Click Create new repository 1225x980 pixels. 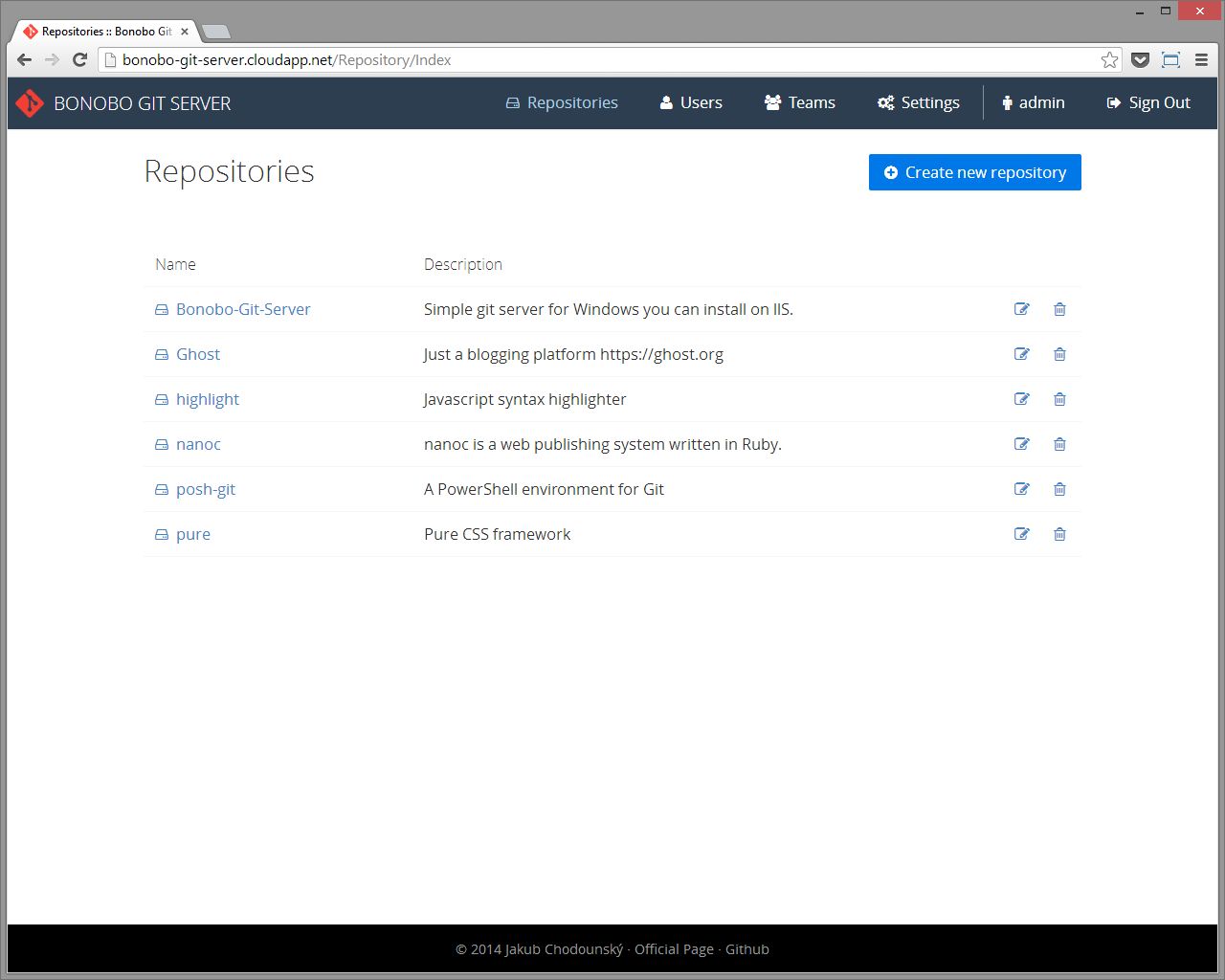click(x=974, y=172)
